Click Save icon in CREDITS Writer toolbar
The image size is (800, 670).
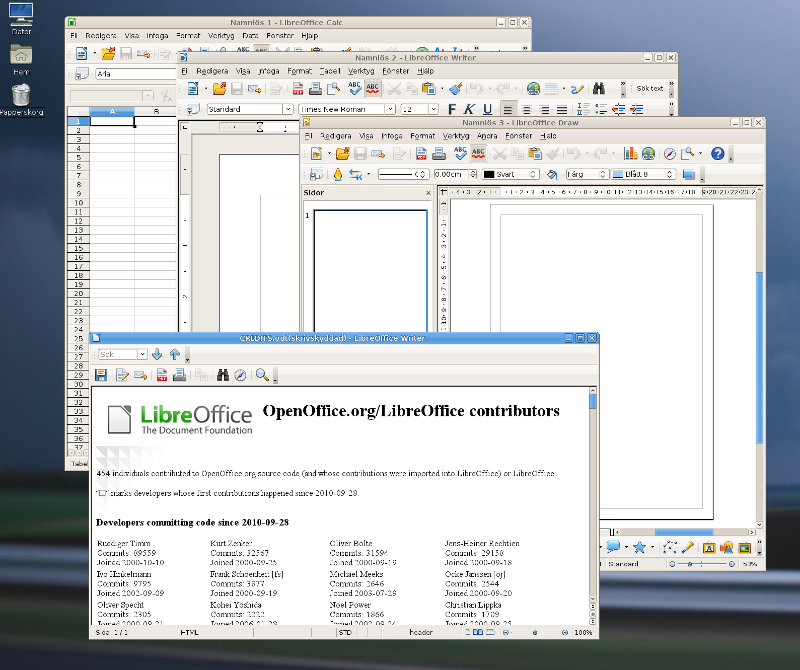pos(101,375)
